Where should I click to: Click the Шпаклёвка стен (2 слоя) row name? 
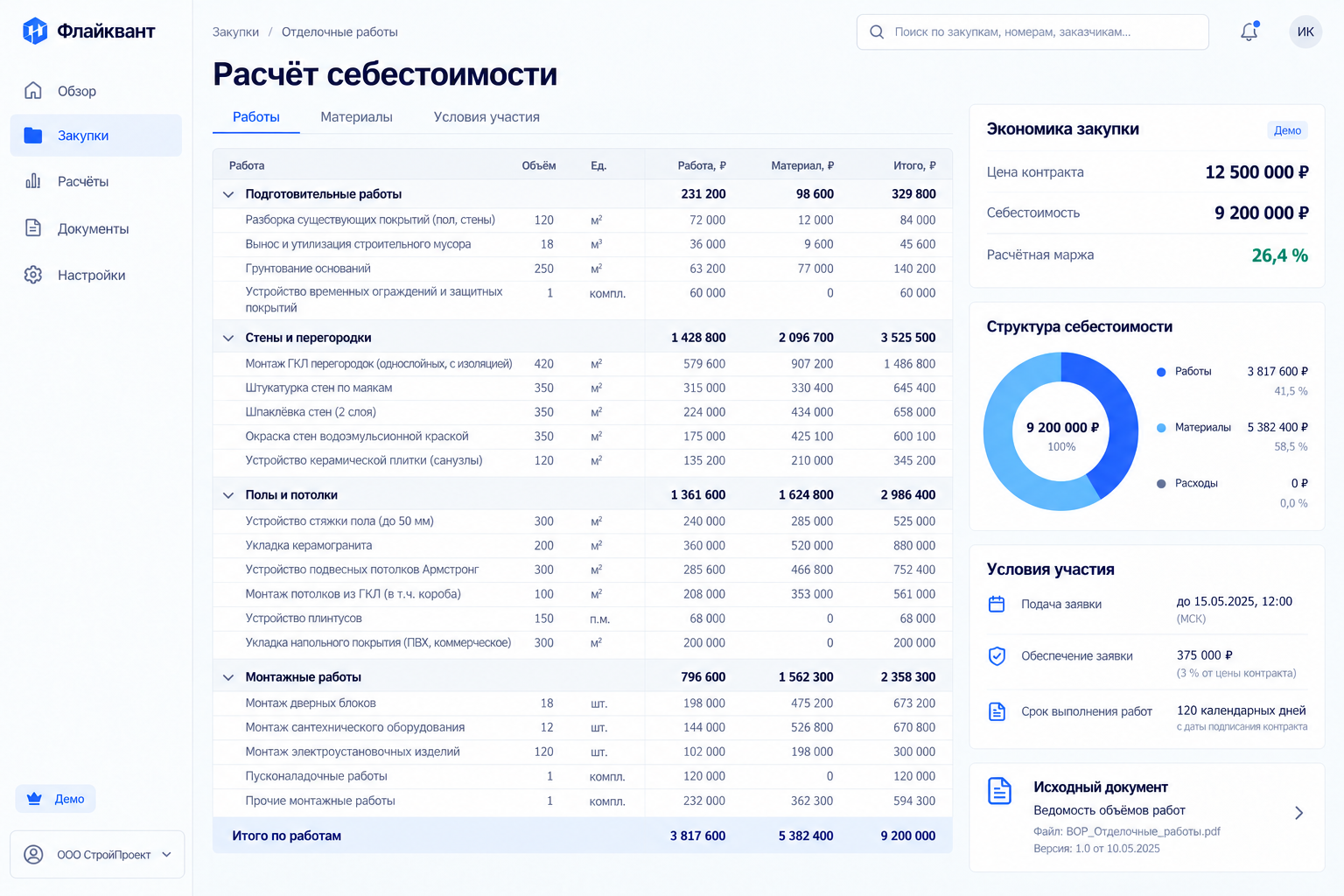(311, 412)
